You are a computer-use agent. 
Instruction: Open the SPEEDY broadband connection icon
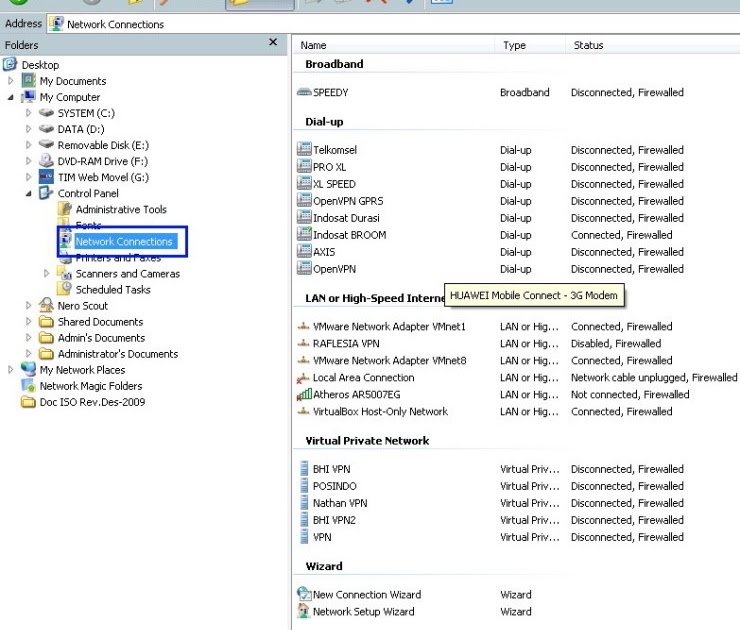coord(304,92)
